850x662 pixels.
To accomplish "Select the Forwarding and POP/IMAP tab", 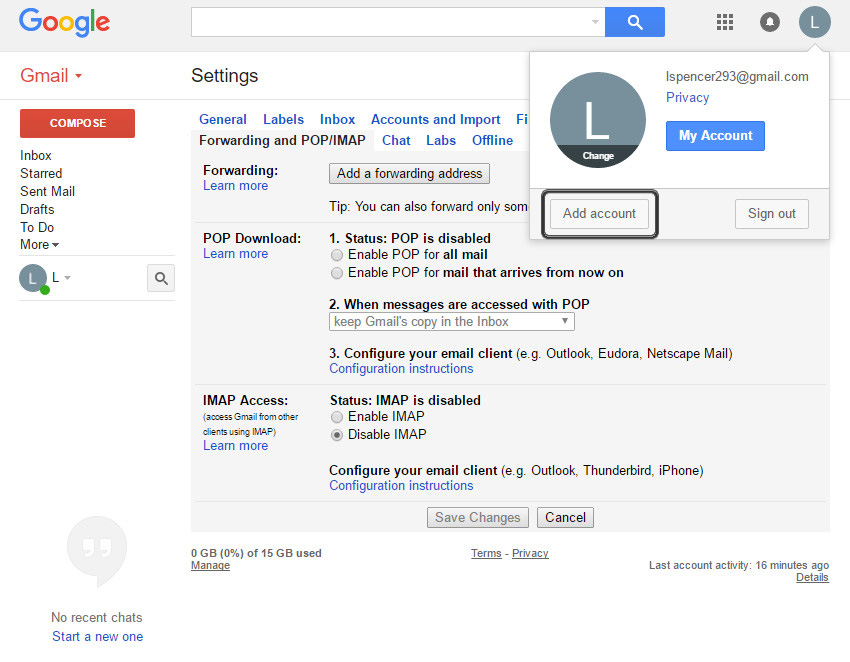I will (282, 140).
